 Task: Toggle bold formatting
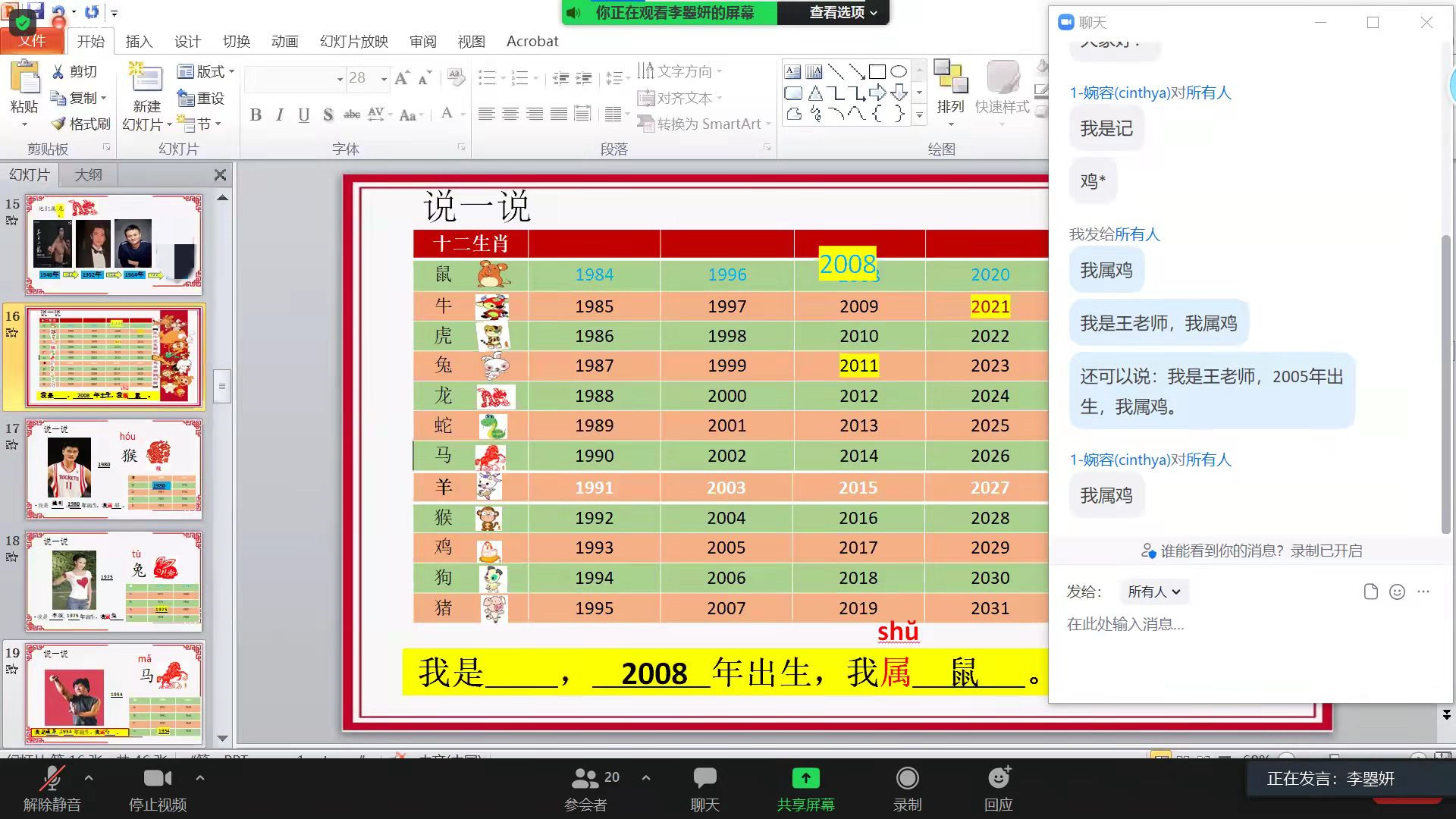point(256,115)
